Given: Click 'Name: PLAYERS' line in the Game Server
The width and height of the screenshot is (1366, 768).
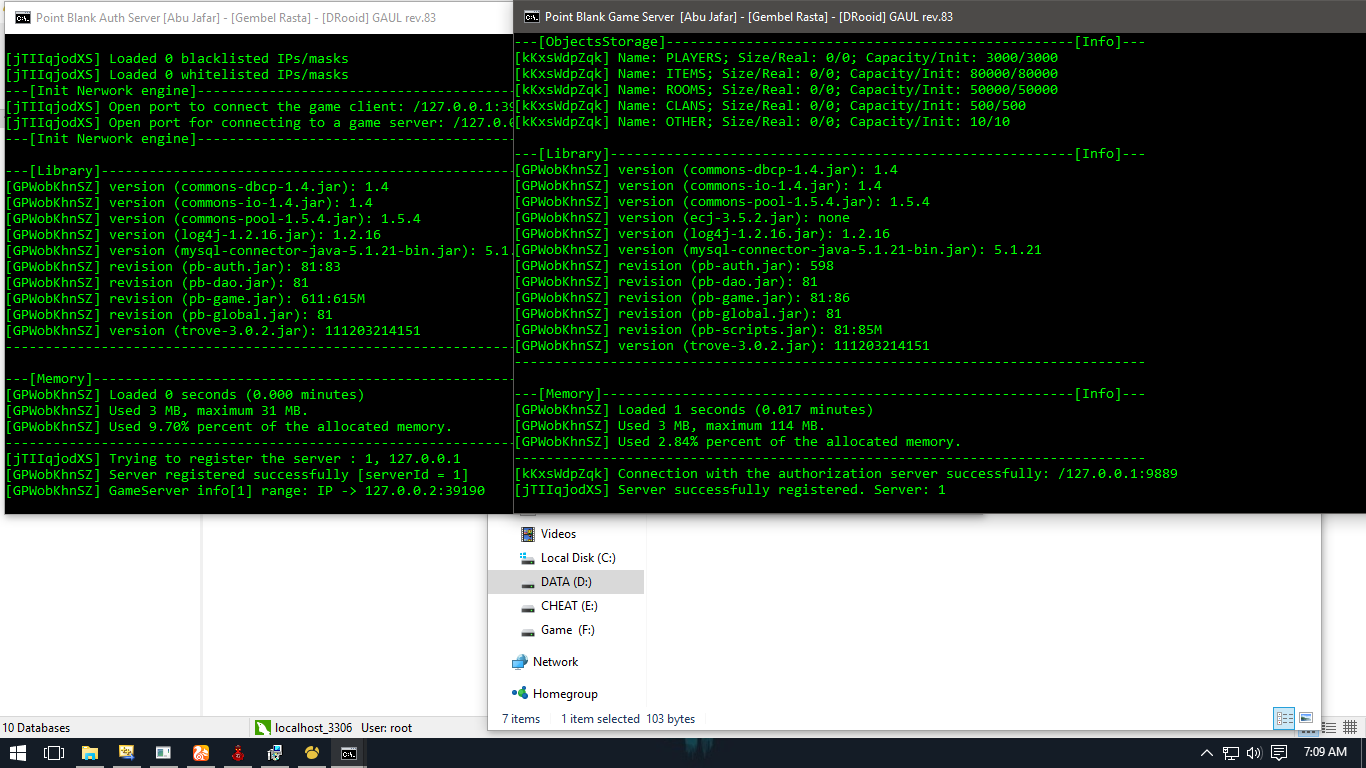Looking at the screenshot, I should point(786,58).
